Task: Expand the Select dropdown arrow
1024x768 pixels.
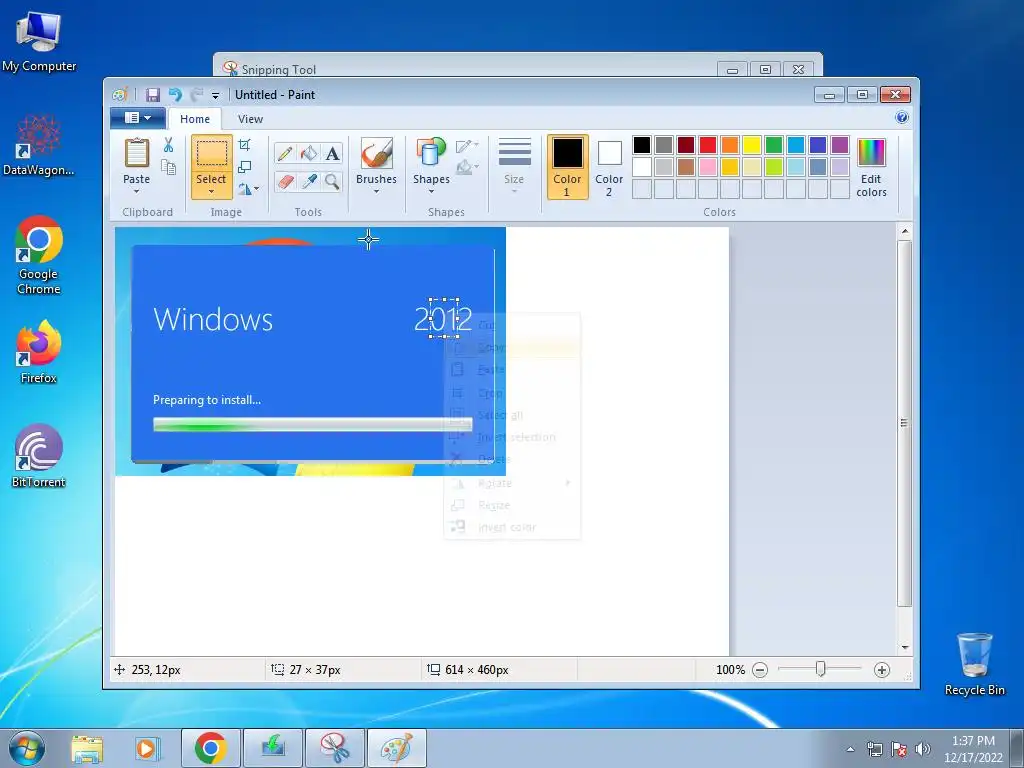Action: tap(212, 191)
